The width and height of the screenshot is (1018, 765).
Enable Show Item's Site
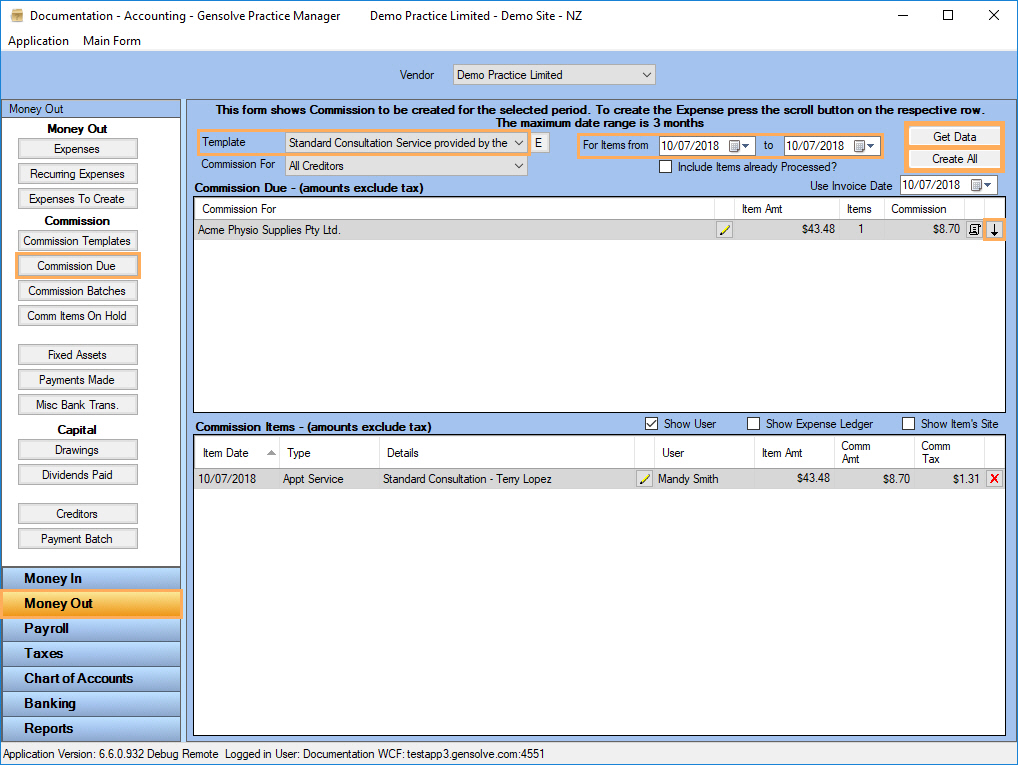909,424
